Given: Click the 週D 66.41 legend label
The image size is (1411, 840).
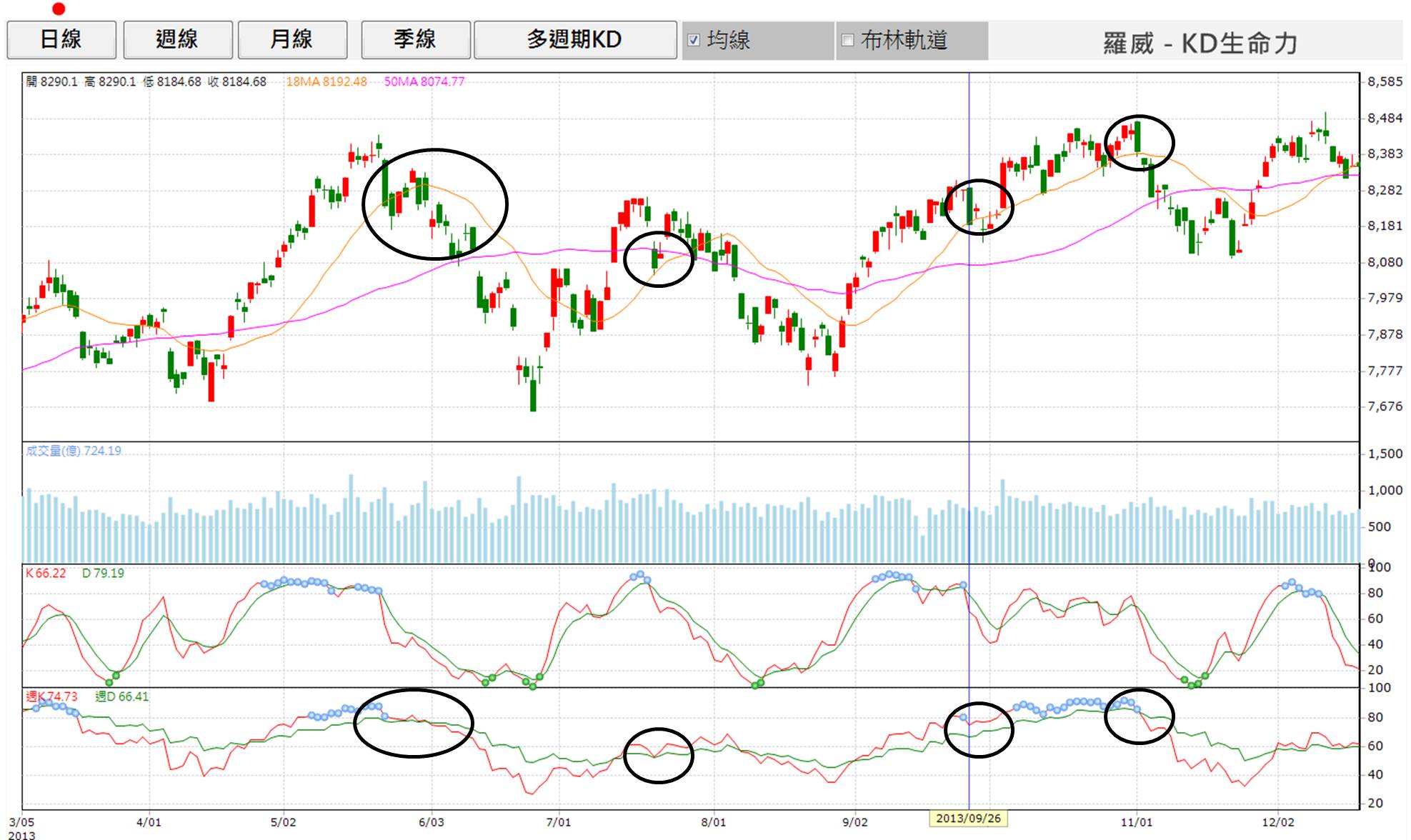Looking at the screenshot, I should (x=121, y=696).
